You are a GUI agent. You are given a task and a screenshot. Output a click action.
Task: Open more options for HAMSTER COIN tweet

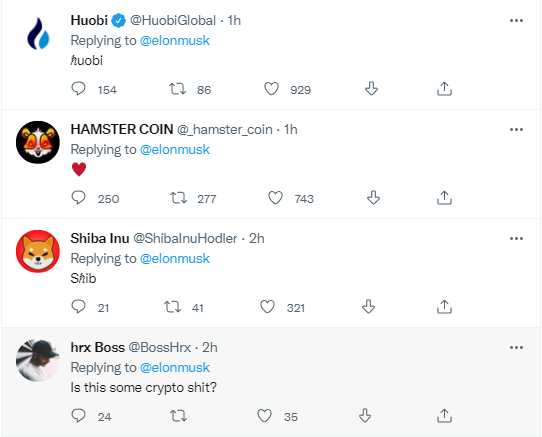click(x=516, y=130)
